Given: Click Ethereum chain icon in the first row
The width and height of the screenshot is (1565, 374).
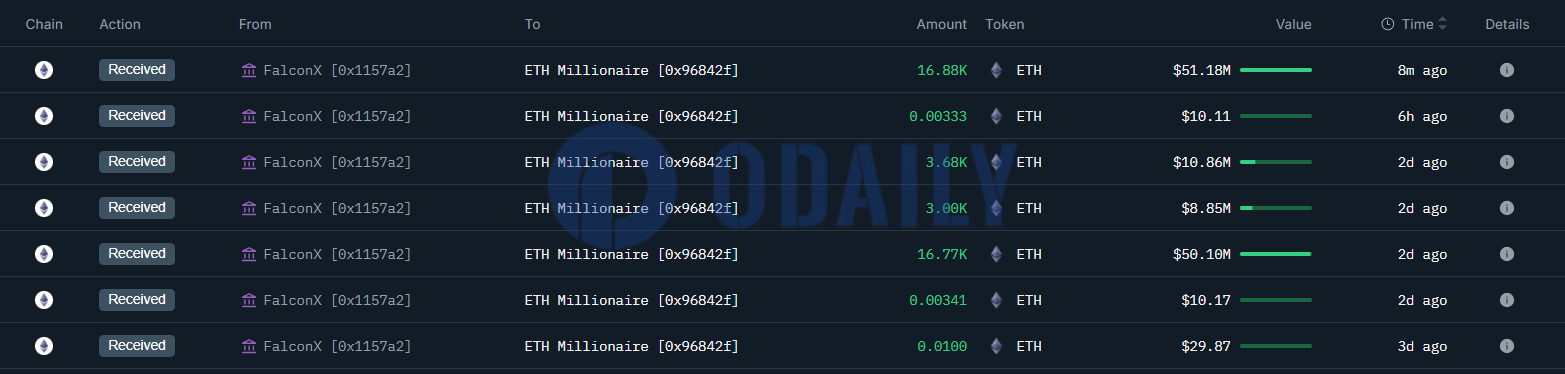Looking at the screenshot, I should click(x=44, y=70).
